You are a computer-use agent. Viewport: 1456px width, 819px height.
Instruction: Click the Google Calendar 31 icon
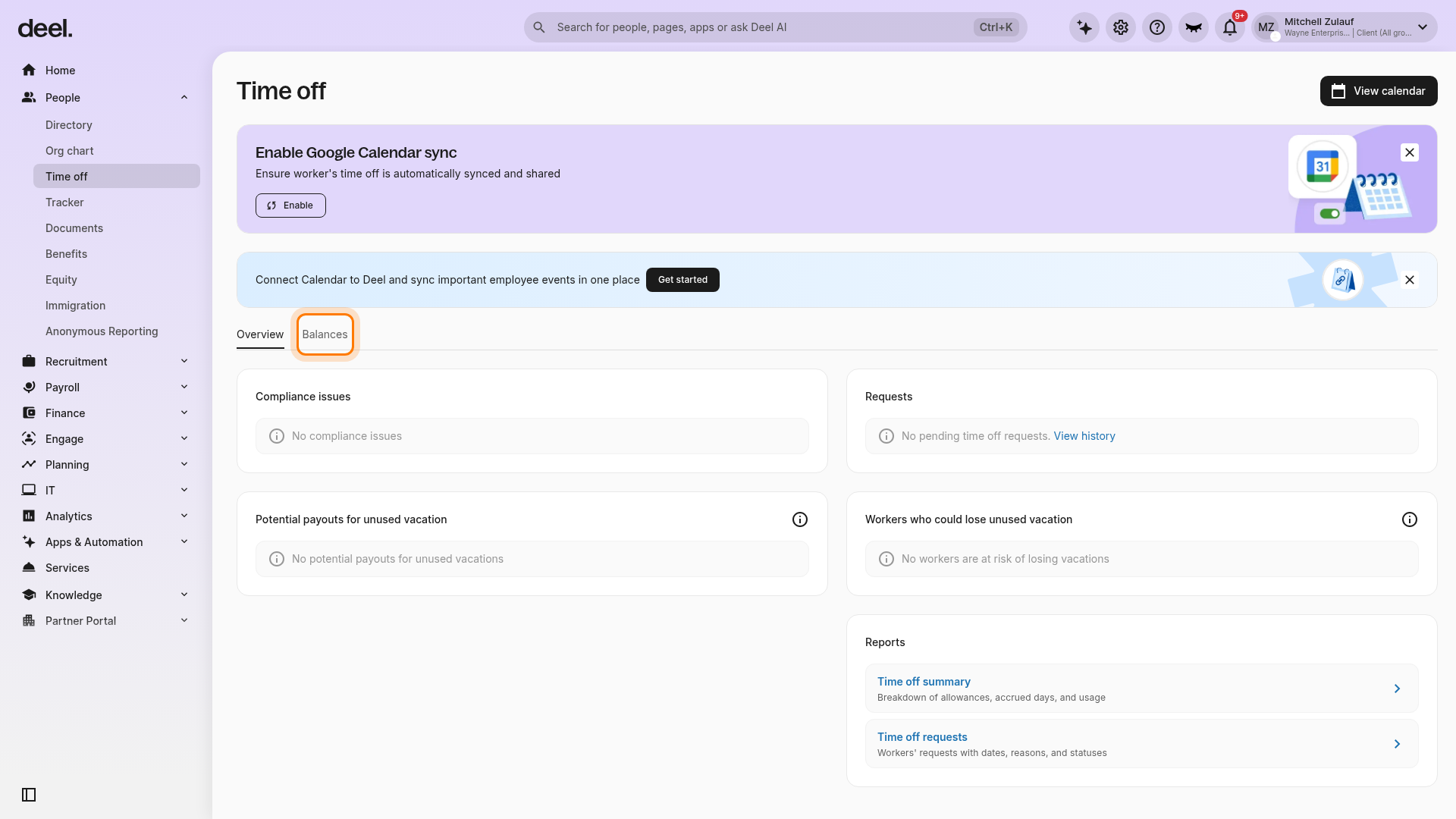click(1323, 166)
